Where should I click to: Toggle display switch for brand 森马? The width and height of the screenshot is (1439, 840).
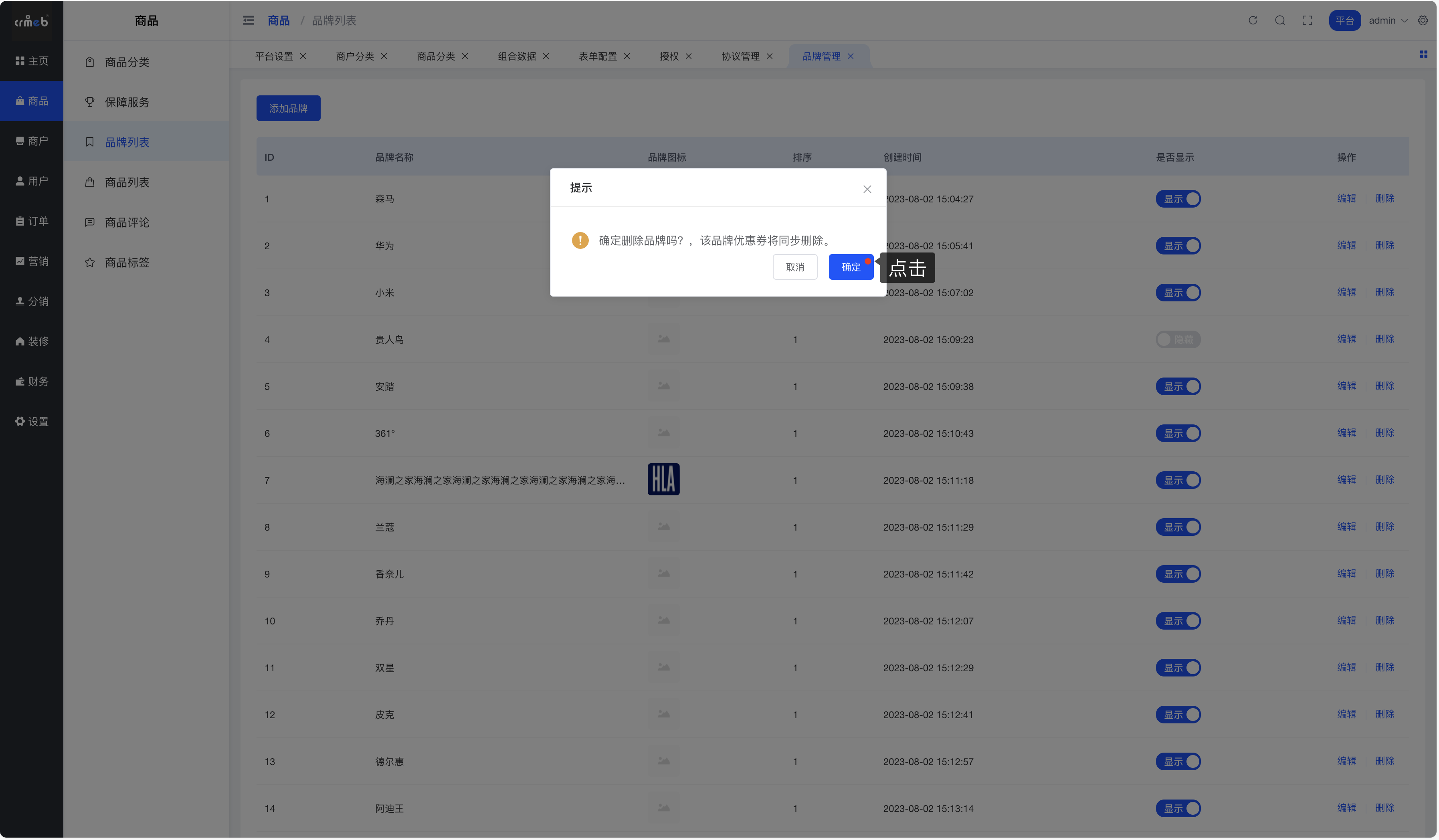1178,199
